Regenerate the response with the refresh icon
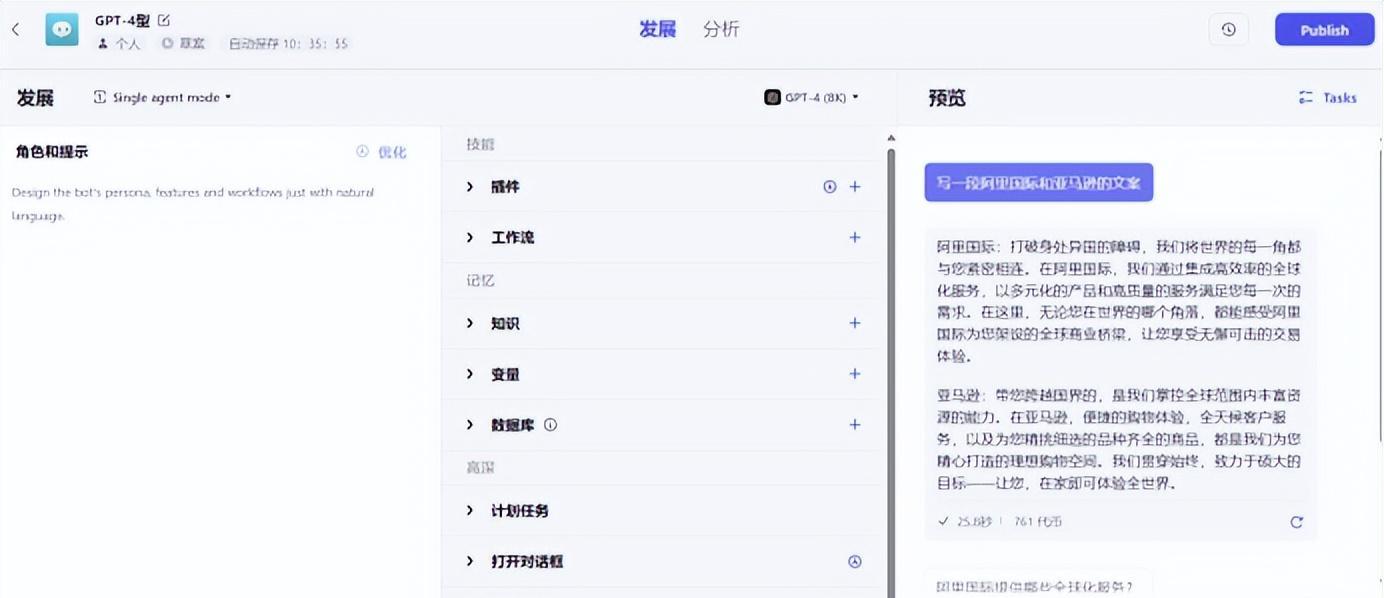 (1297, 522)
